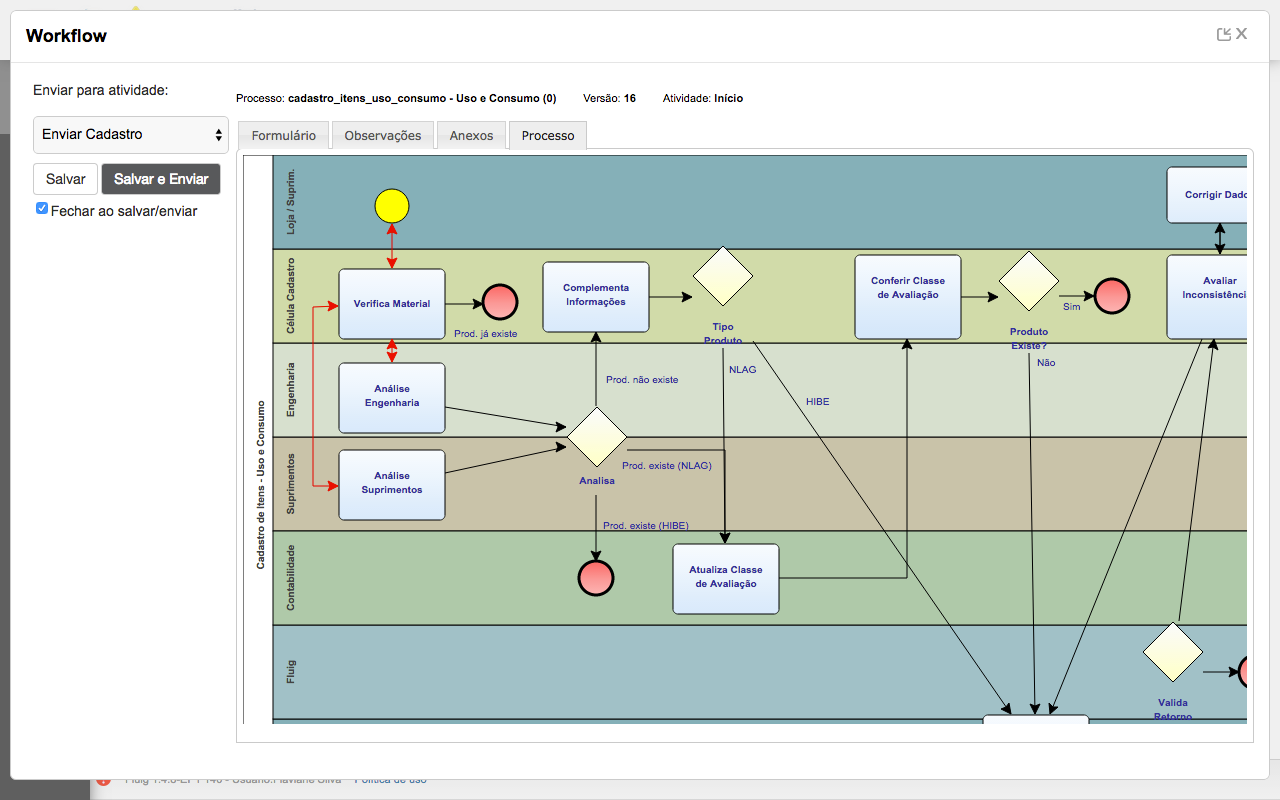The height and width of the screenshot is (800, 1280).
Task: Switch to the Formulário tab
Action: 284,135
